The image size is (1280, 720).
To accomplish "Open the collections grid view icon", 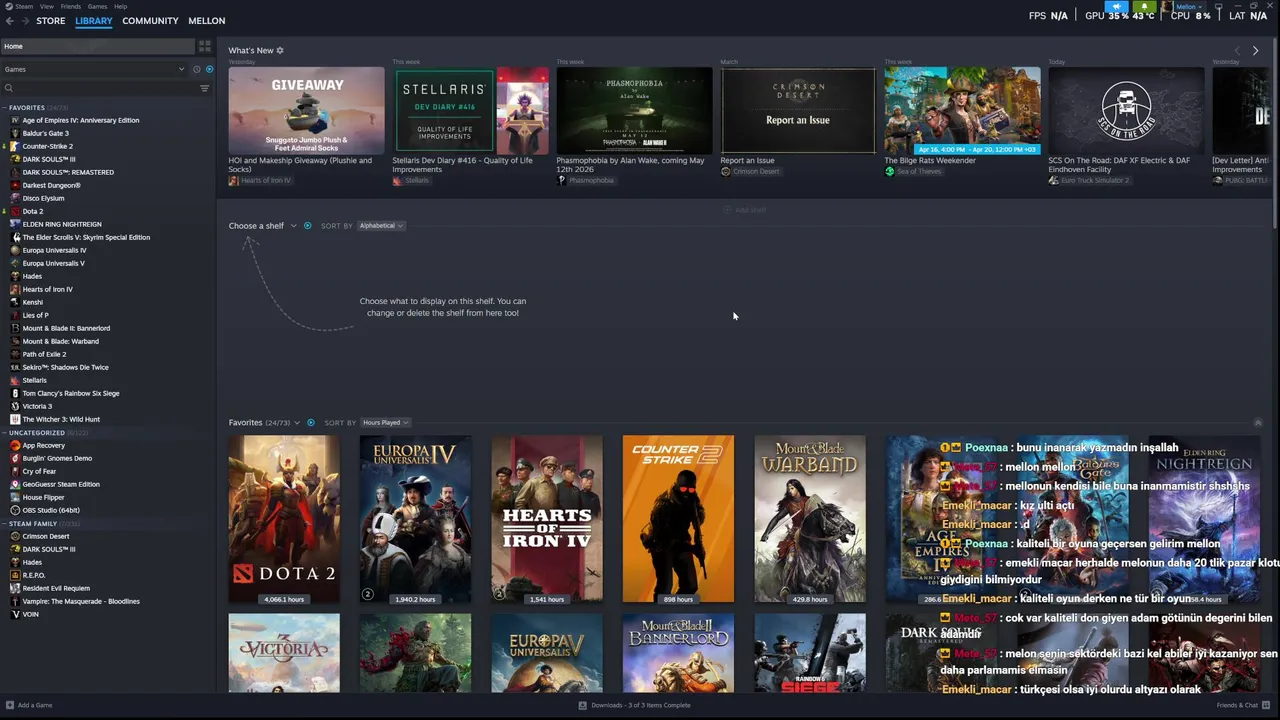I will click(x=205, y=46).
